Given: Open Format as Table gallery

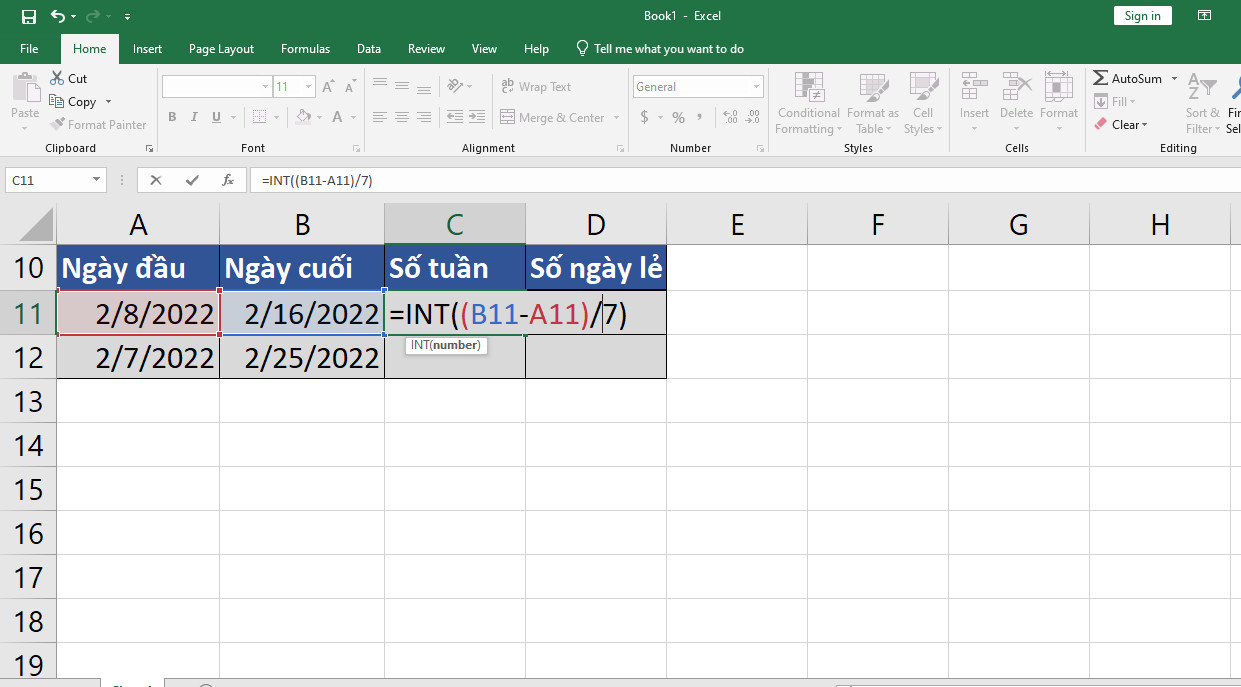Looking at the screenshot, I should (x=873, y=103).
